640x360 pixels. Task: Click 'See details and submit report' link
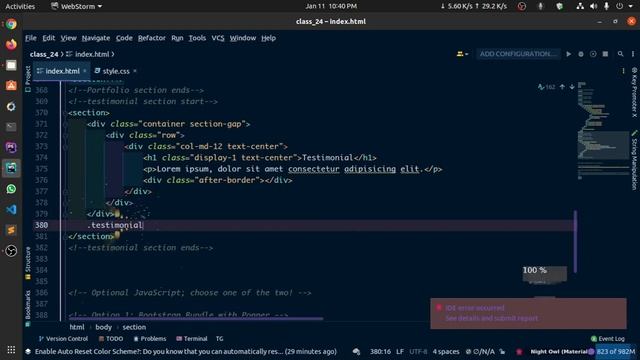coord(491,318)
